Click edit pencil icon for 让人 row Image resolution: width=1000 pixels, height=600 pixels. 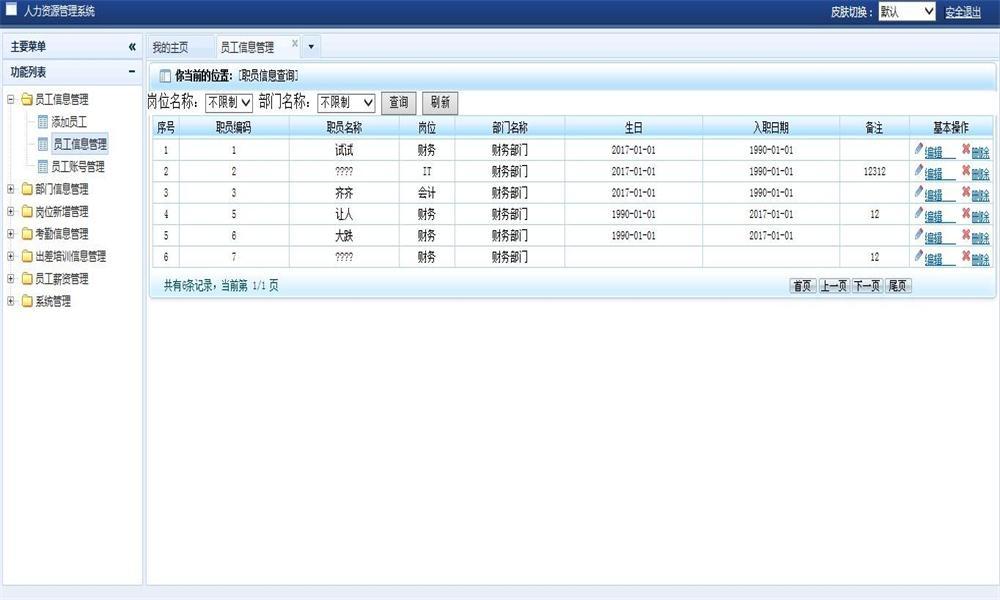pos(918,213)
